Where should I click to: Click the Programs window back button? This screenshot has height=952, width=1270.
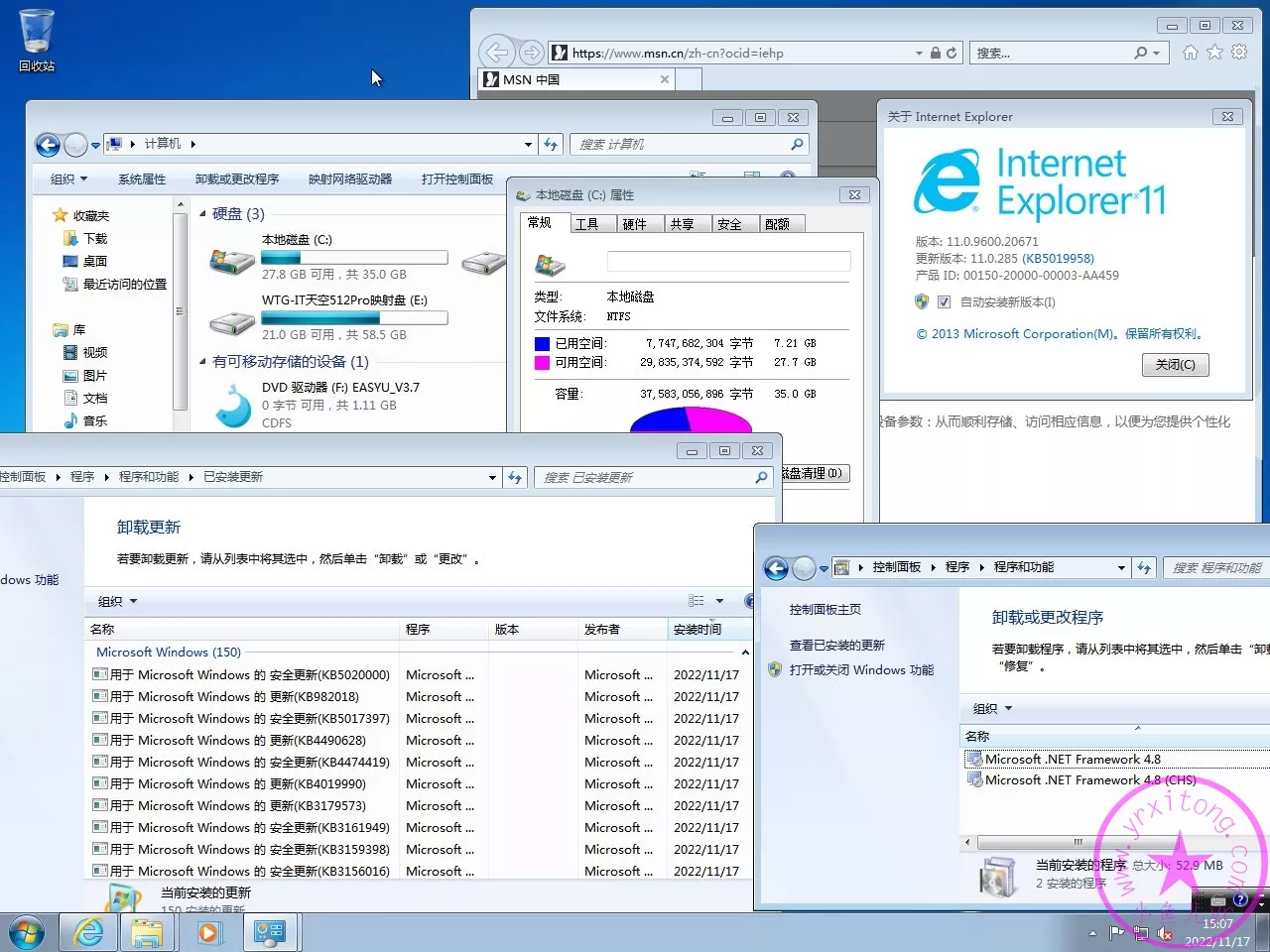point(776,568)
